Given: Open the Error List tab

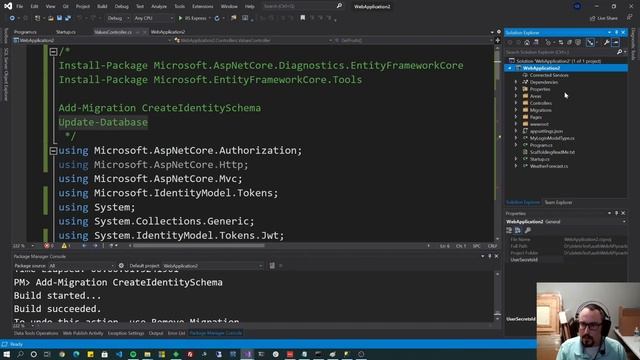Looking at the screenshot, I should (x=176, y=333).
